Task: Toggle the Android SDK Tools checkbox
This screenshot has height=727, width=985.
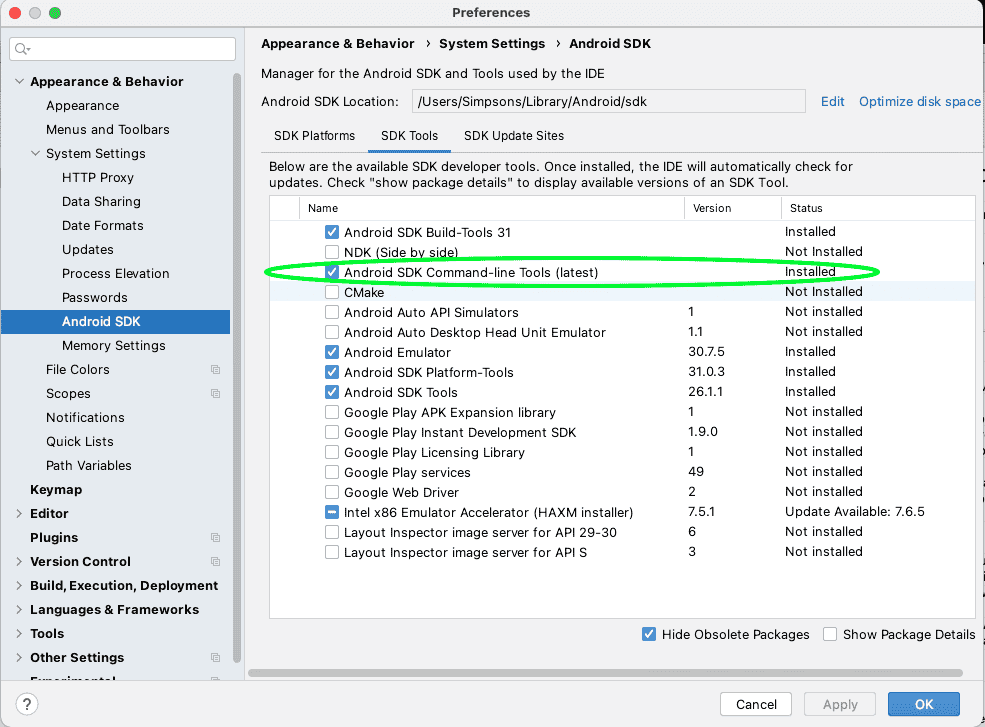Action: pyautogui.click(x=332, y=392)
